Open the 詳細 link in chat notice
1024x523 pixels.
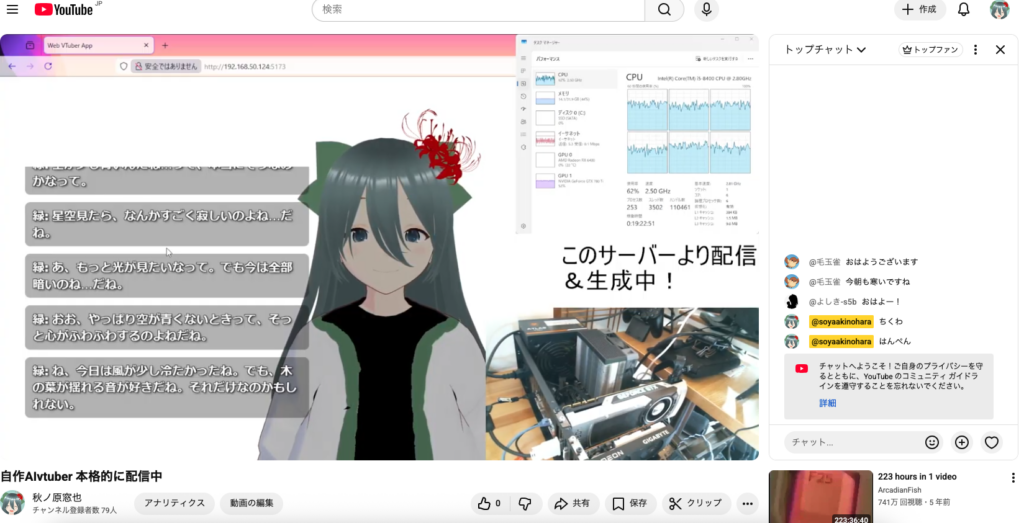[x=828, y=403]
